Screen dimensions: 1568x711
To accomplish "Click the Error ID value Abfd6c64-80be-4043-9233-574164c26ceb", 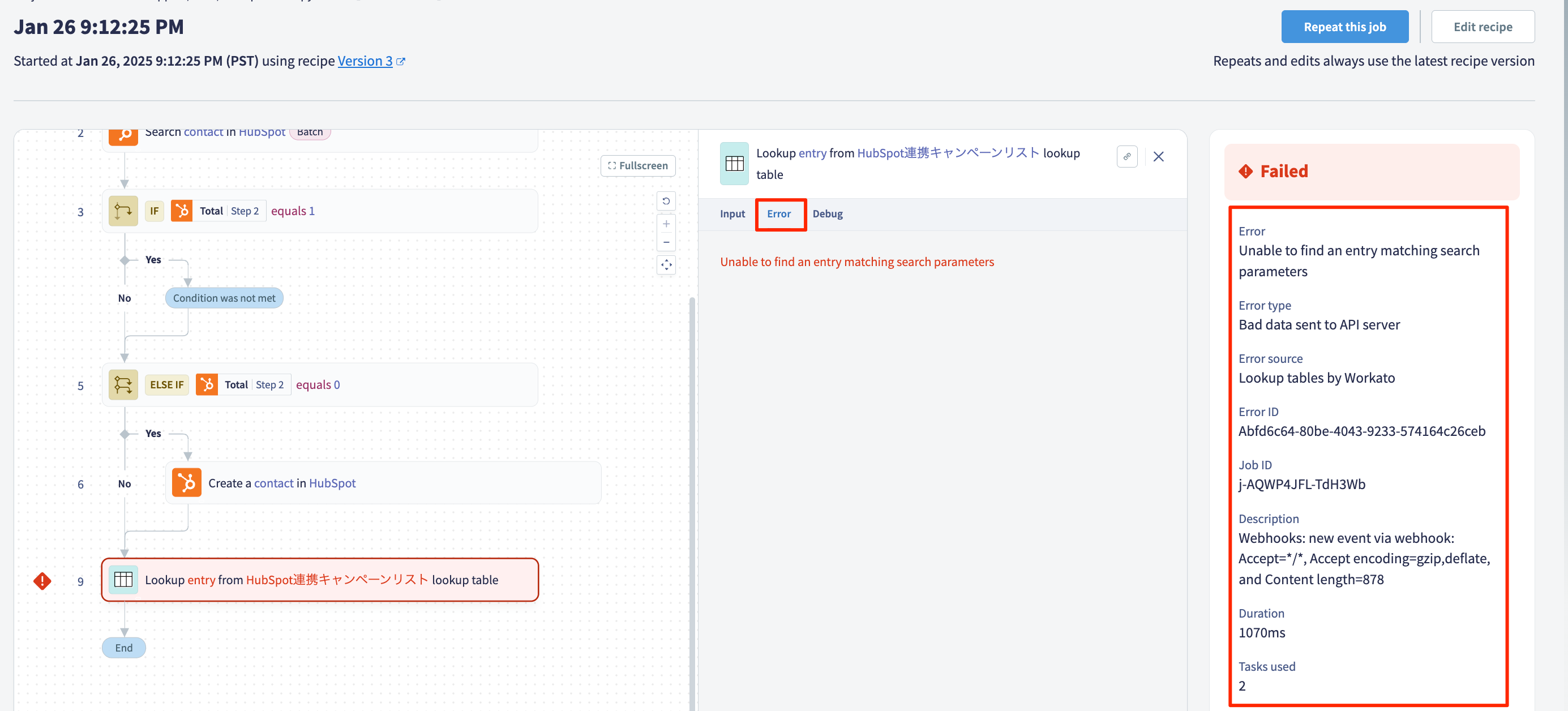I will point(1361,431).
